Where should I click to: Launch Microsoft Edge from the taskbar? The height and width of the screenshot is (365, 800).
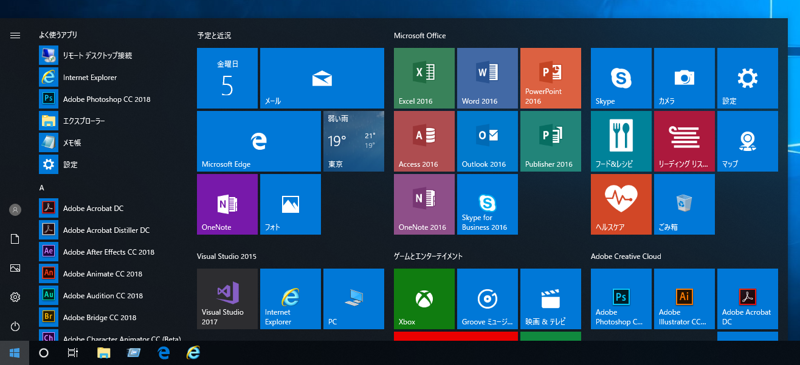click(x=163, y=353)
